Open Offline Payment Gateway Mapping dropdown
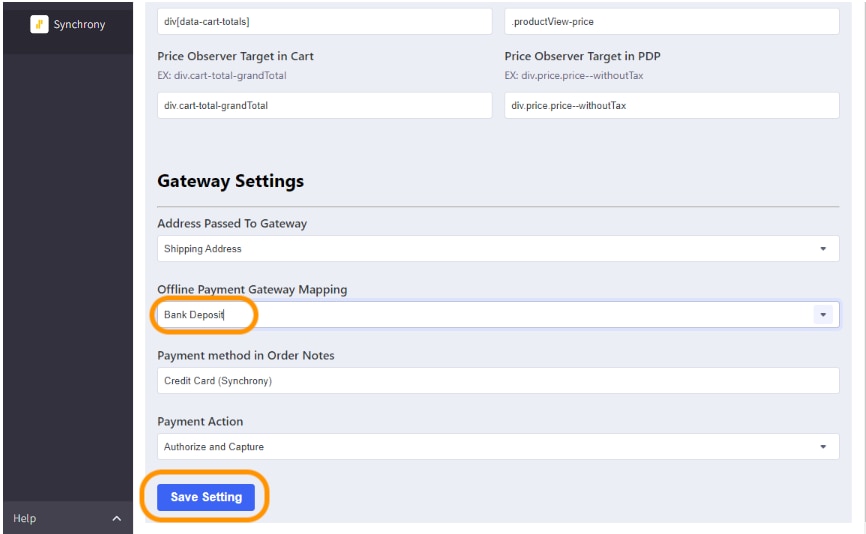 coord(498,315)
